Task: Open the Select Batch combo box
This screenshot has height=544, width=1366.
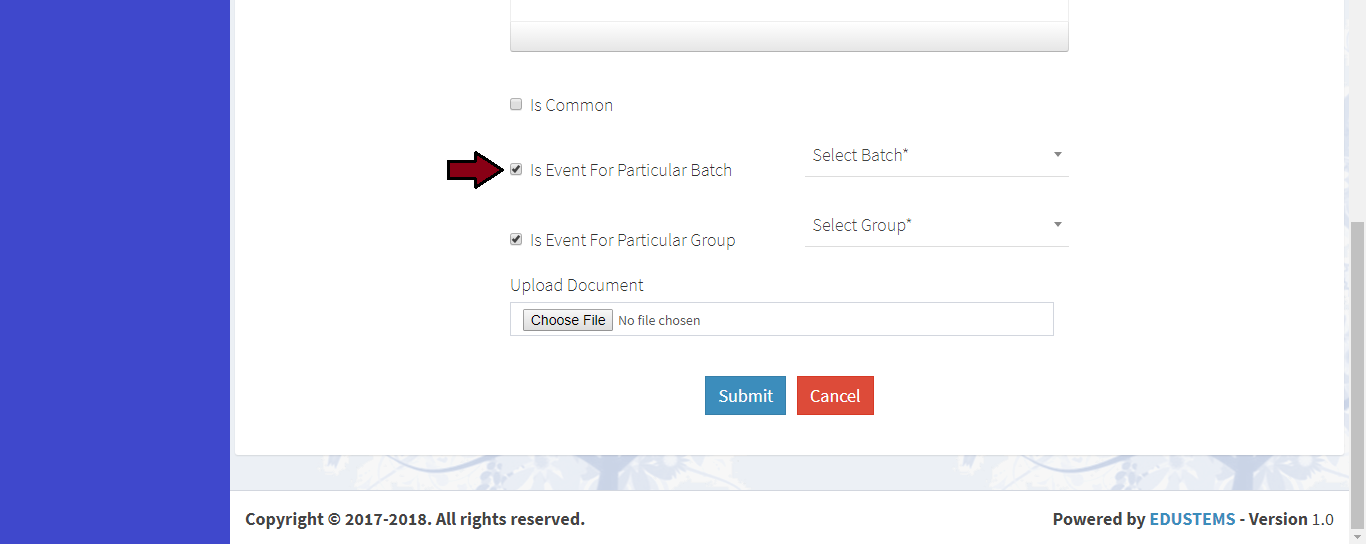Action: click(x=930, y=156)
